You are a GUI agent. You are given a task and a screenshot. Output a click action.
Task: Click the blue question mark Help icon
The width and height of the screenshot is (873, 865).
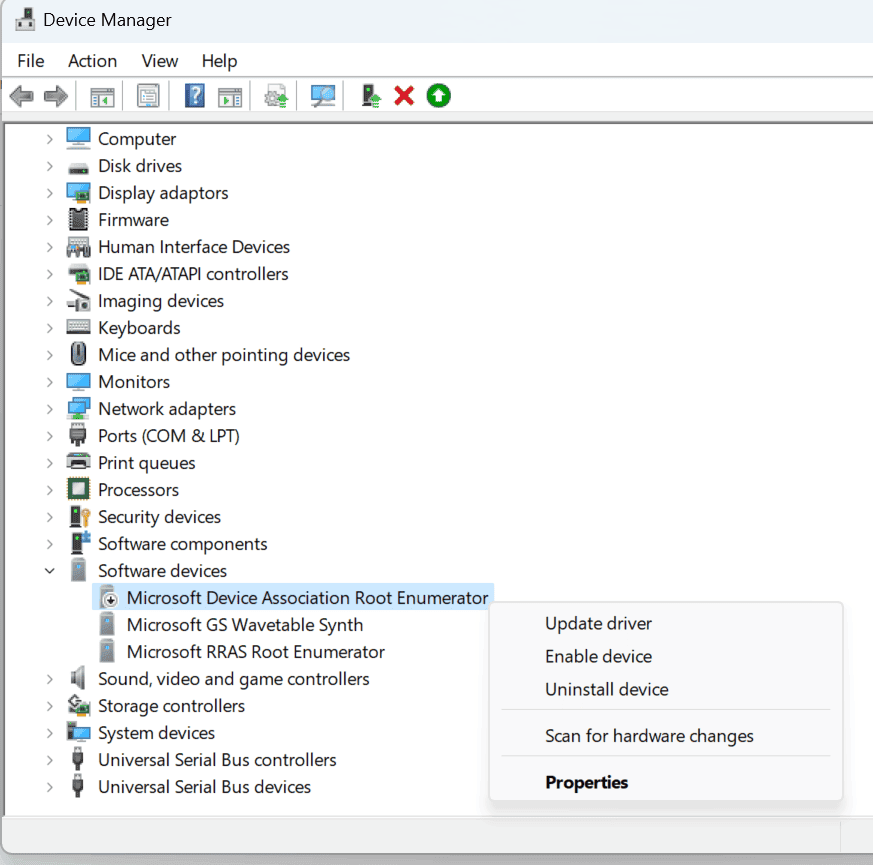[x=195, y=96]
